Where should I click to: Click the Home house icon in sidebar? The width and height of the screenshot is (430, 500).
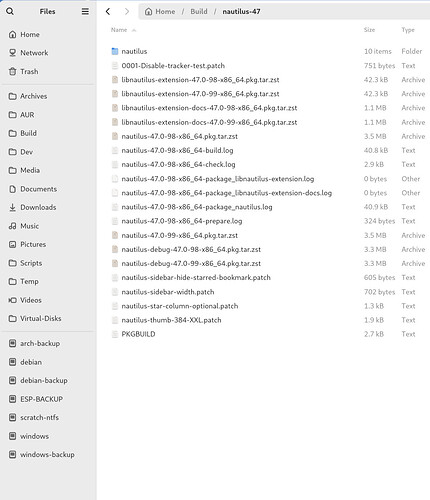point(12,34)
